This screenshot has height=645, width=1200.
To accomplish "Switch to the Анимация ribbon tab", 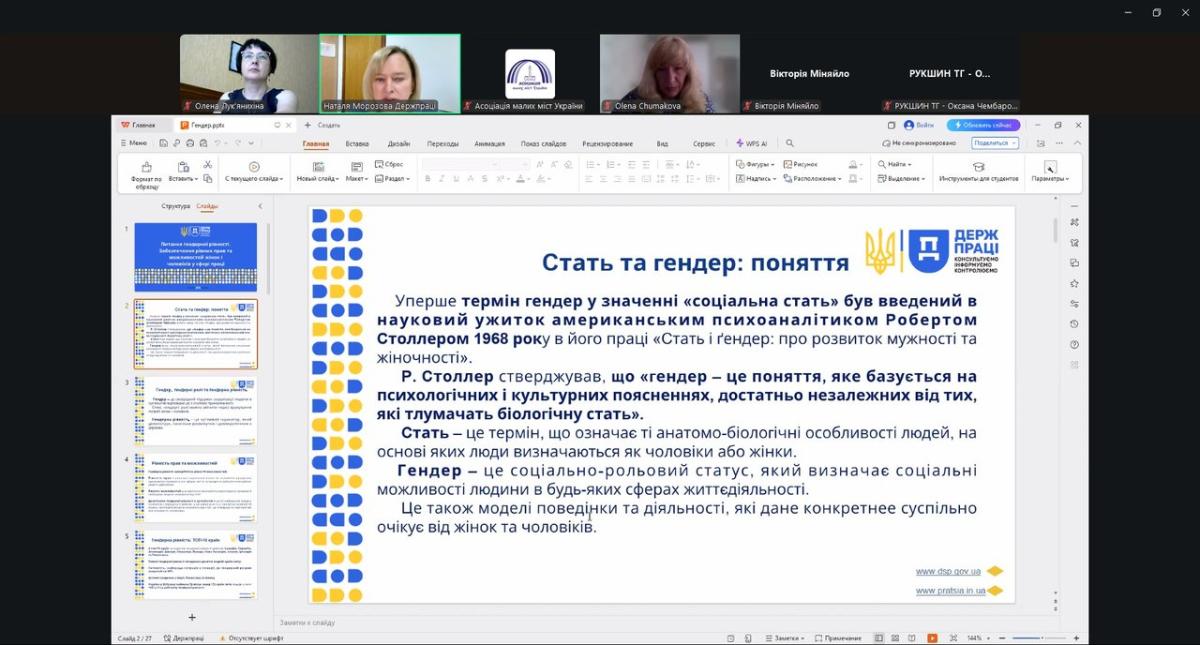I will 490,143.
